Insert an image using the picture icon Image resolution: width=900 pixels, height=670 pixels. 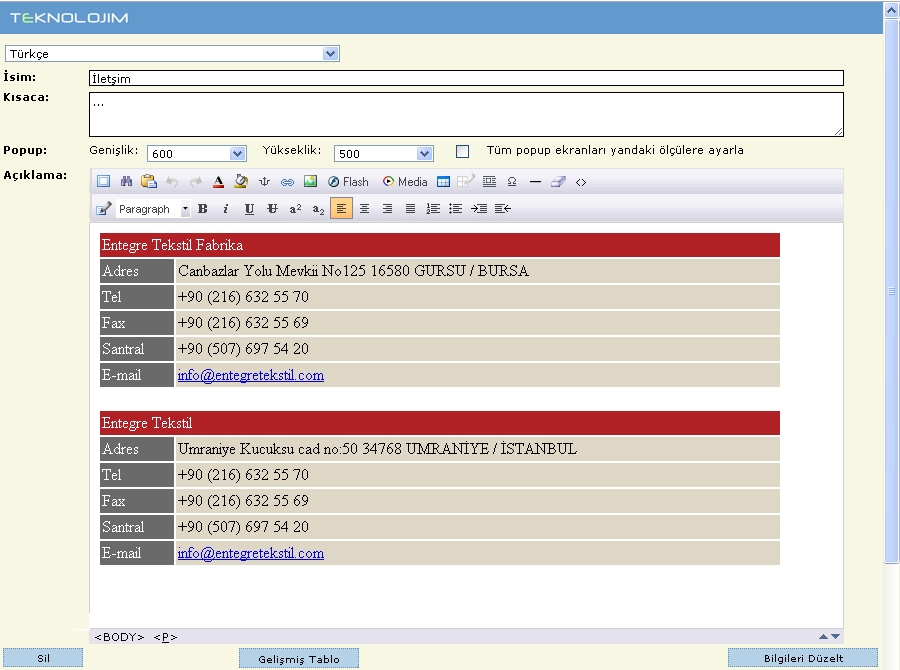point(310,182)
